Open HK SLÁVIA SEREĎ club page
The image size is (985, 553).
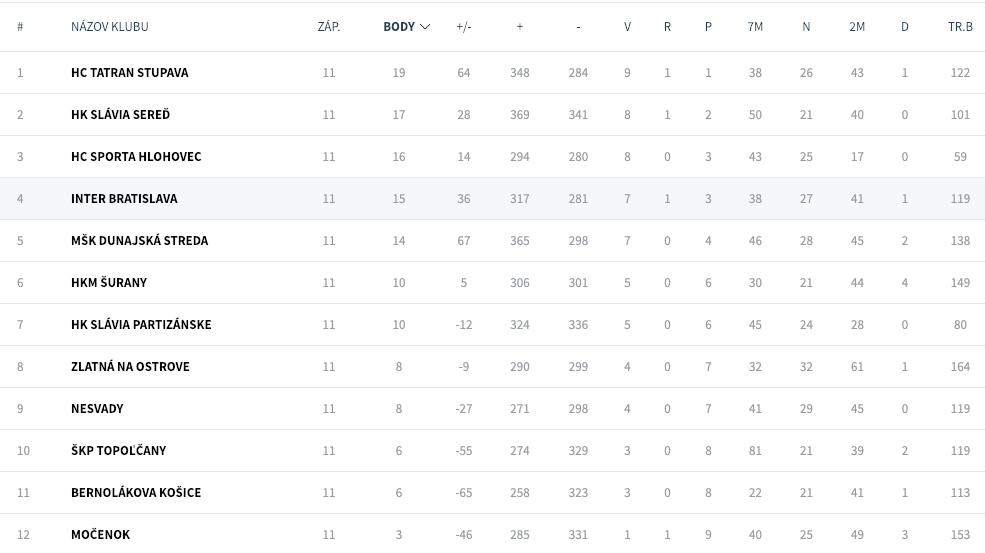coord(121,114)
